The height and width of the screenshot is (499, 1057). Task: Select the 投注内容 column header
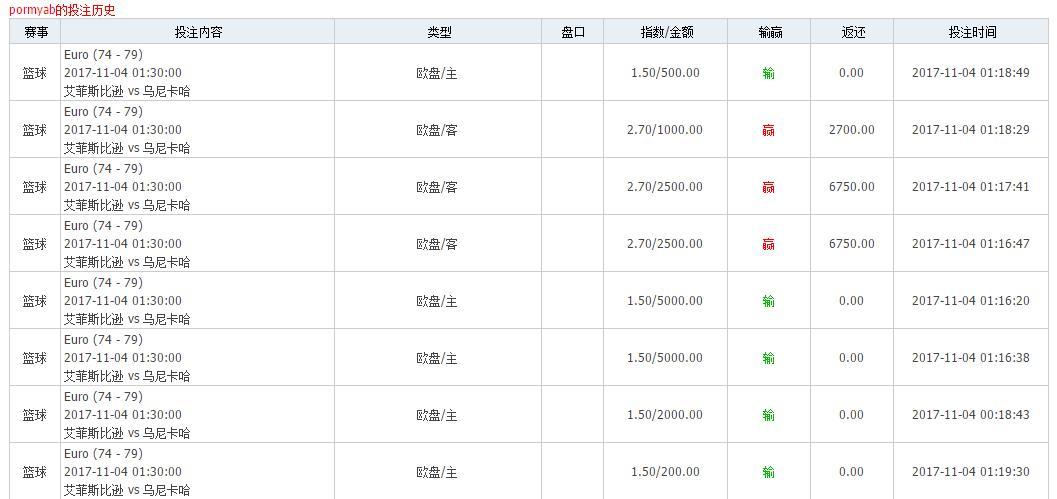click(x=198, y=32)
